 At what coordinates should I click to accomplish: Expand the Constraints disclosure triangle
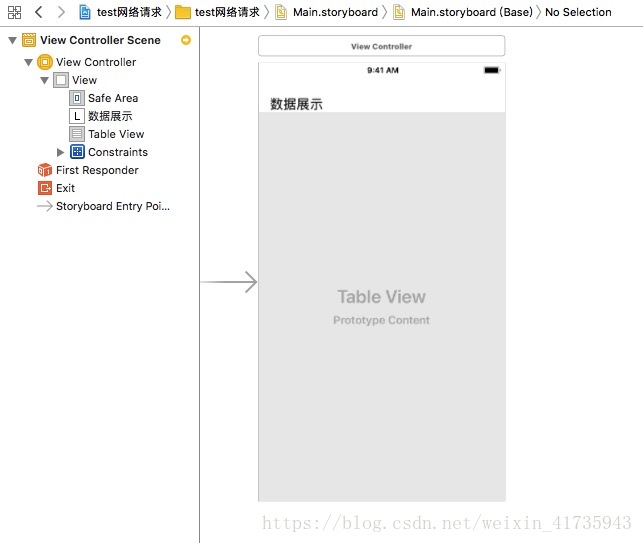coord(61,152)
